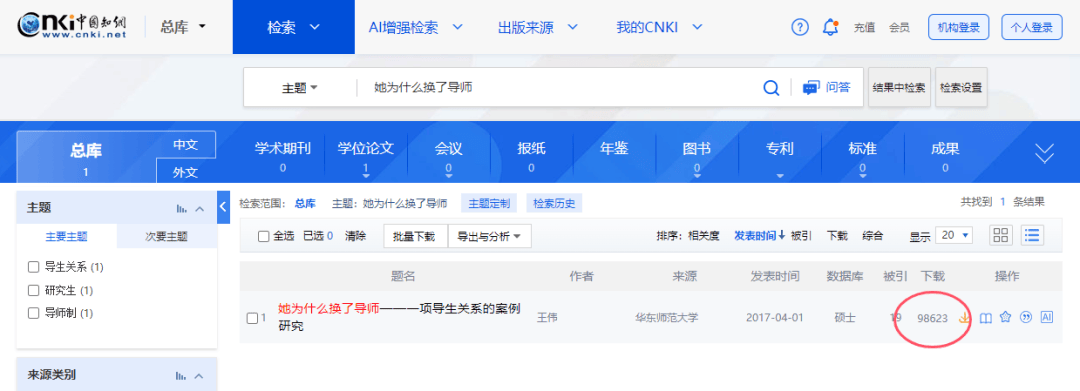Open the 主题 search field dropdown
Viewport: 1080px width, 391px height.
click(x=300, y=88)
